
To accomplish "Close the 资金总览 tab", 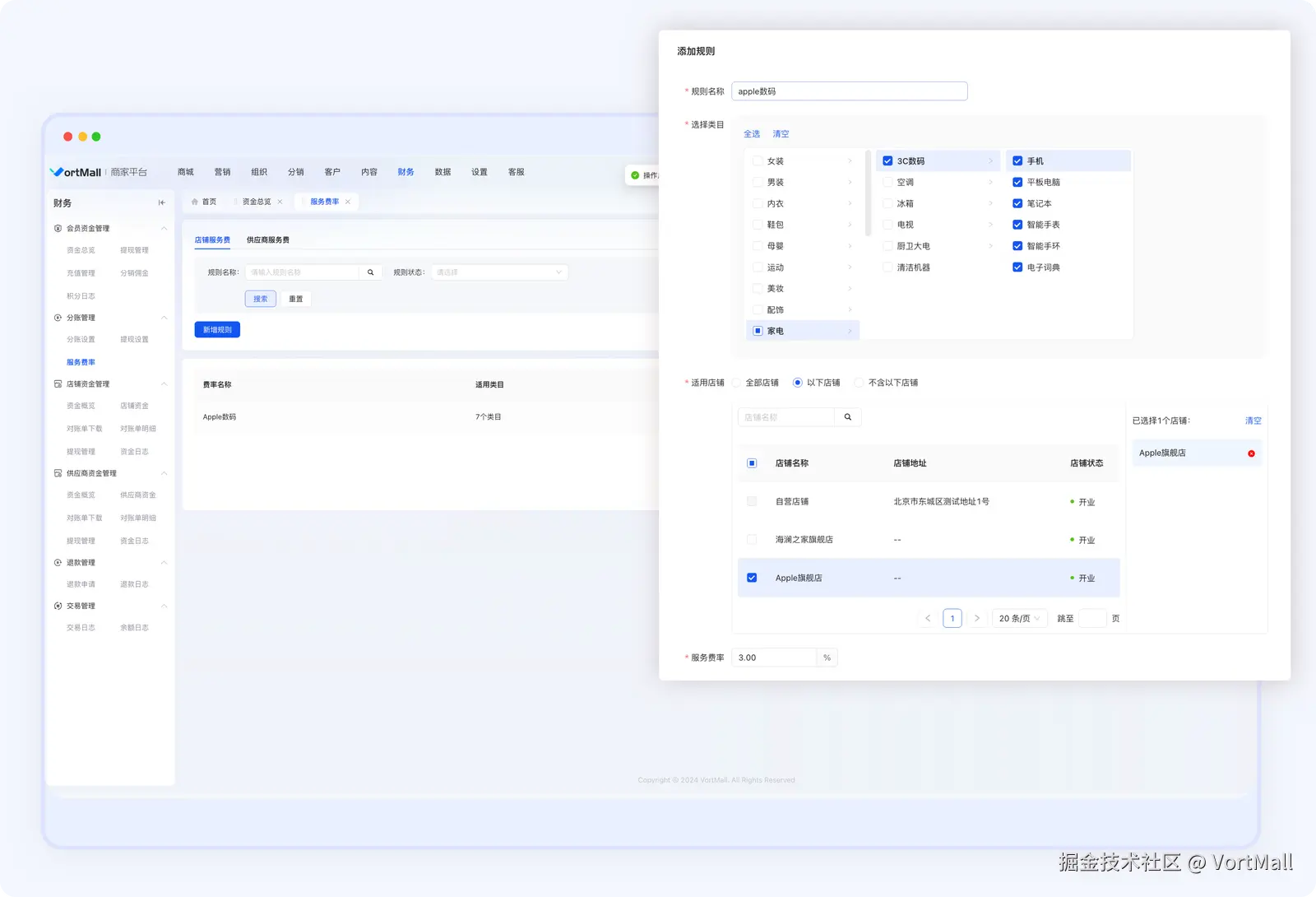I will click(x=280, y=202).
